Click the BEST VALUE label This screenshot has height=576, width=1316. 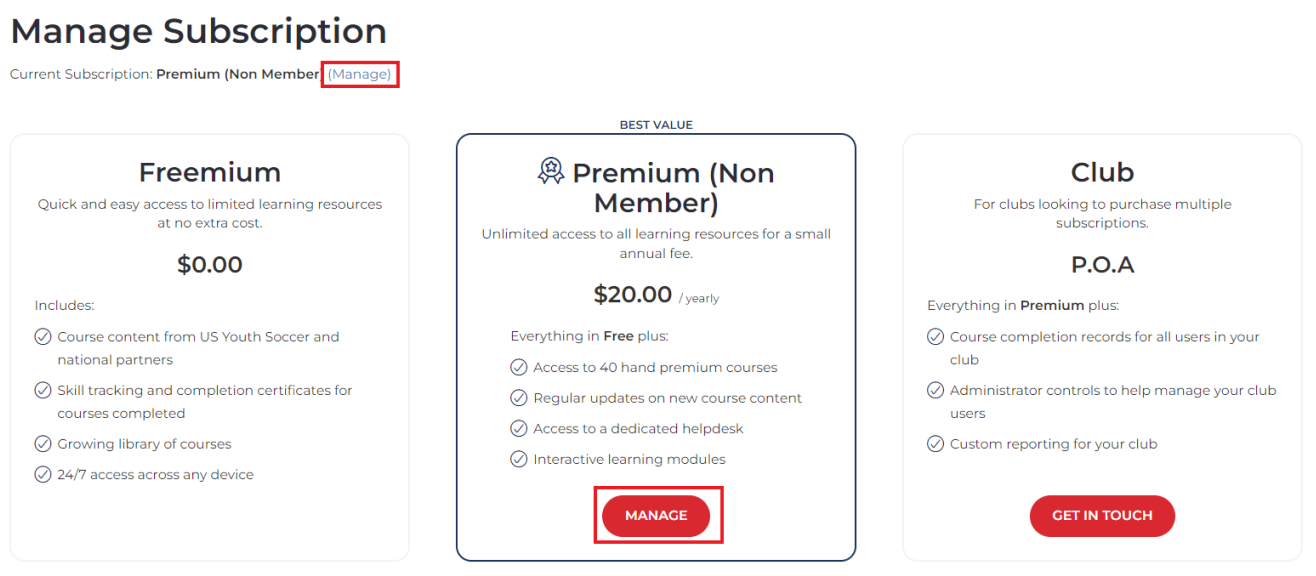656,125
